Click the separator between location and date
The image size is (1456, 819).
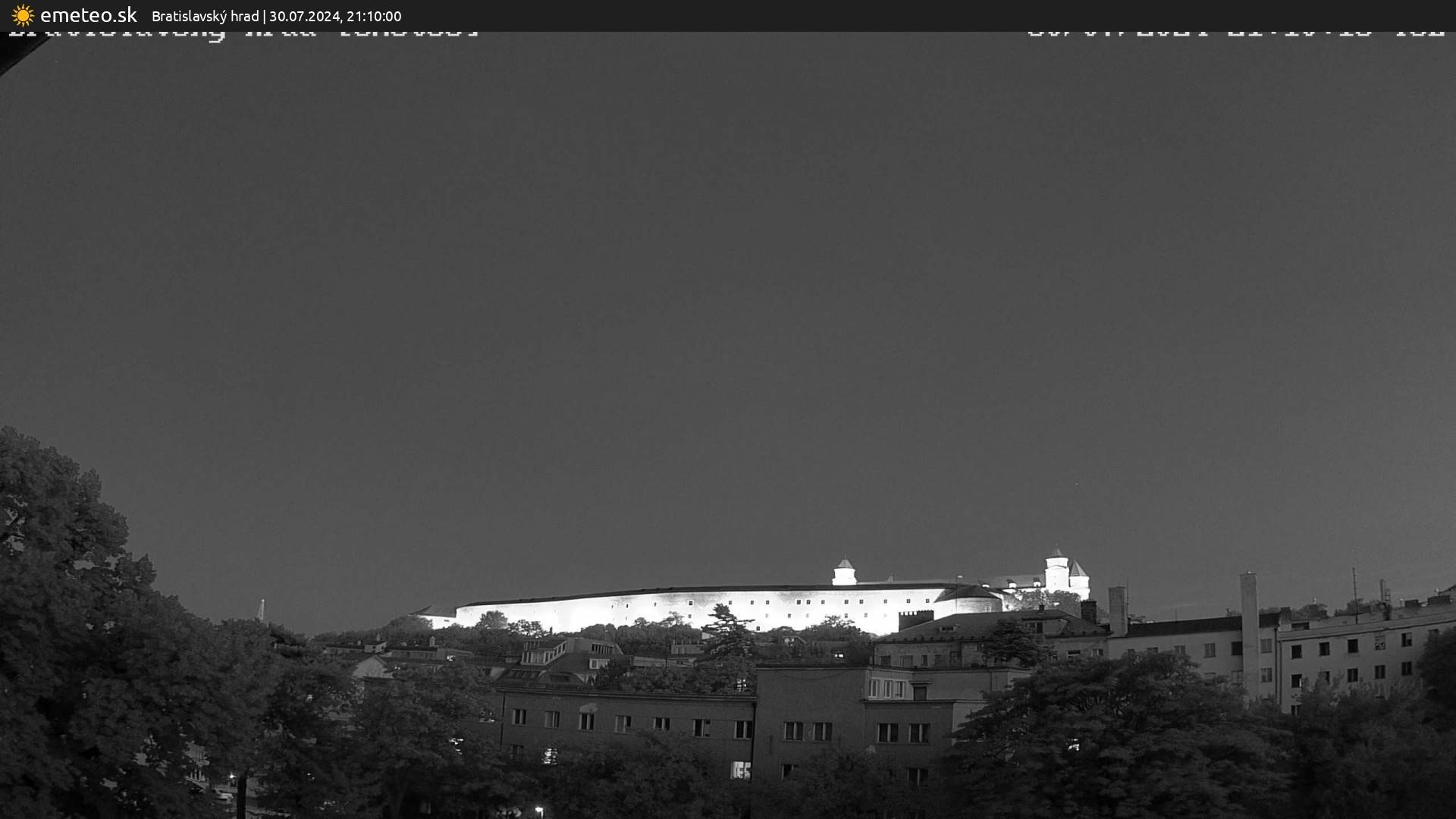(x=265, y=16)
